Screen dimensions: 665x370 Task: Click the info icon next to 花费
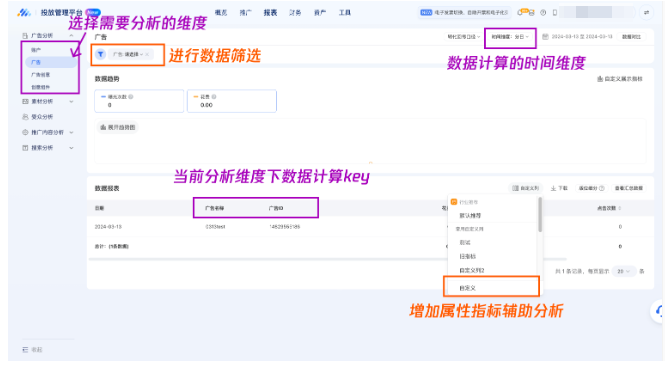pos(214,97)
